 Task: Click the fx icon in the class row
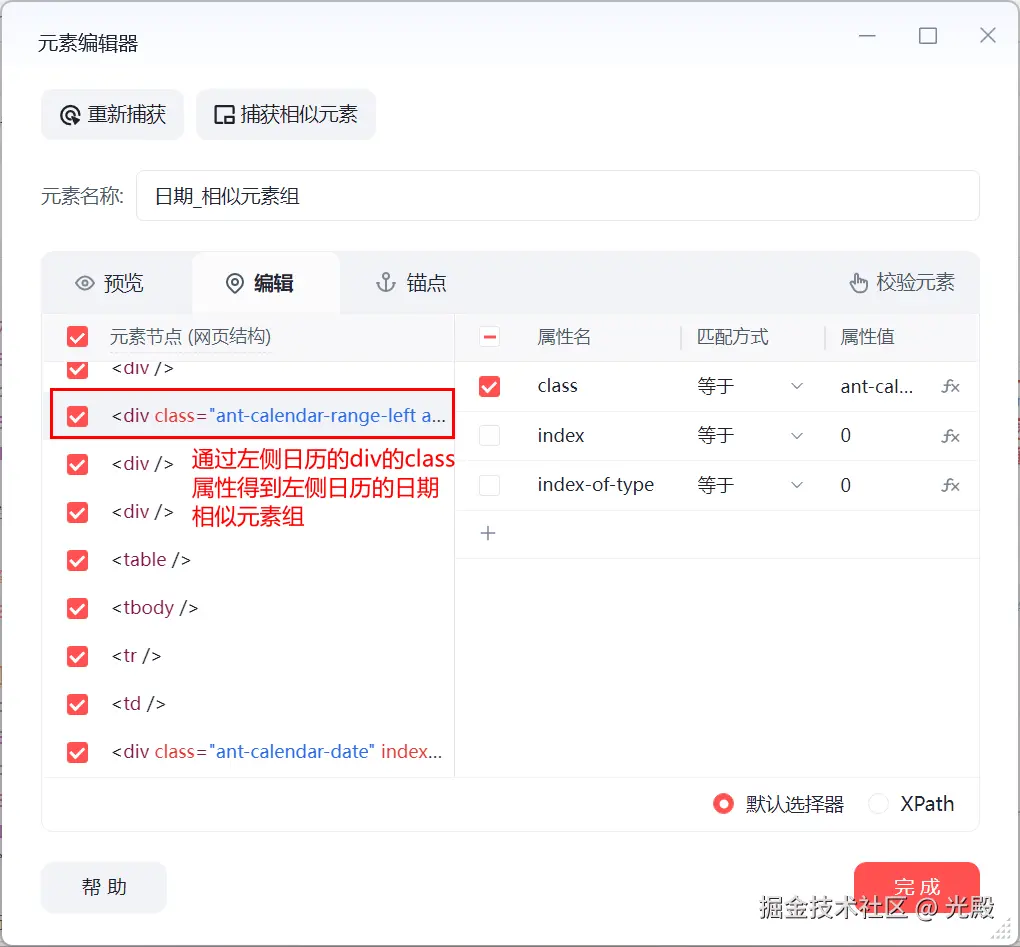pos(950,386)
